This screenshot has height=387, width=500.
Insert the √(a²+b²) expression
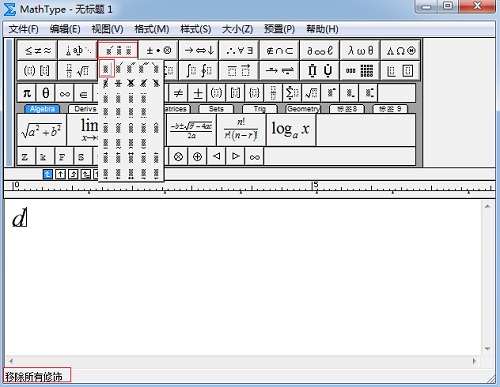tap(41, 130)
